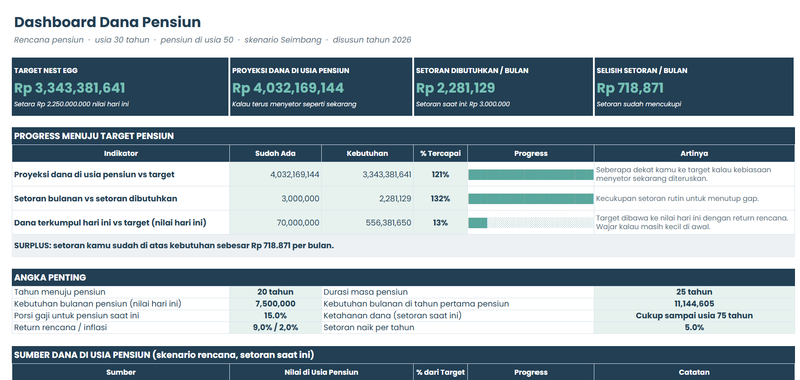This screenshot has width=800, height=380.
Task: Select the value 5.0%
Action: click(694, 327)
